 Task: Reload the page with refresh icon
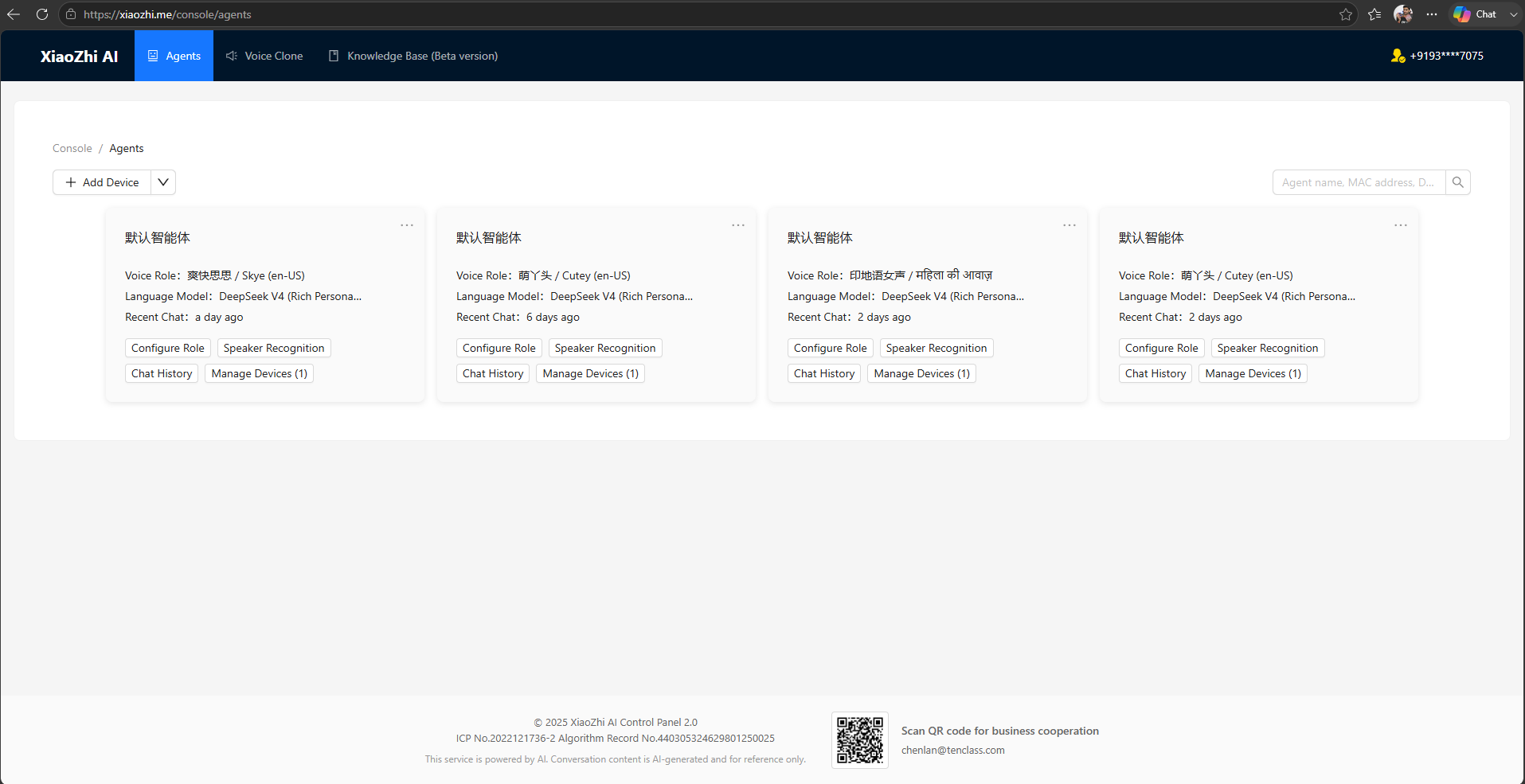coord(42,14)
